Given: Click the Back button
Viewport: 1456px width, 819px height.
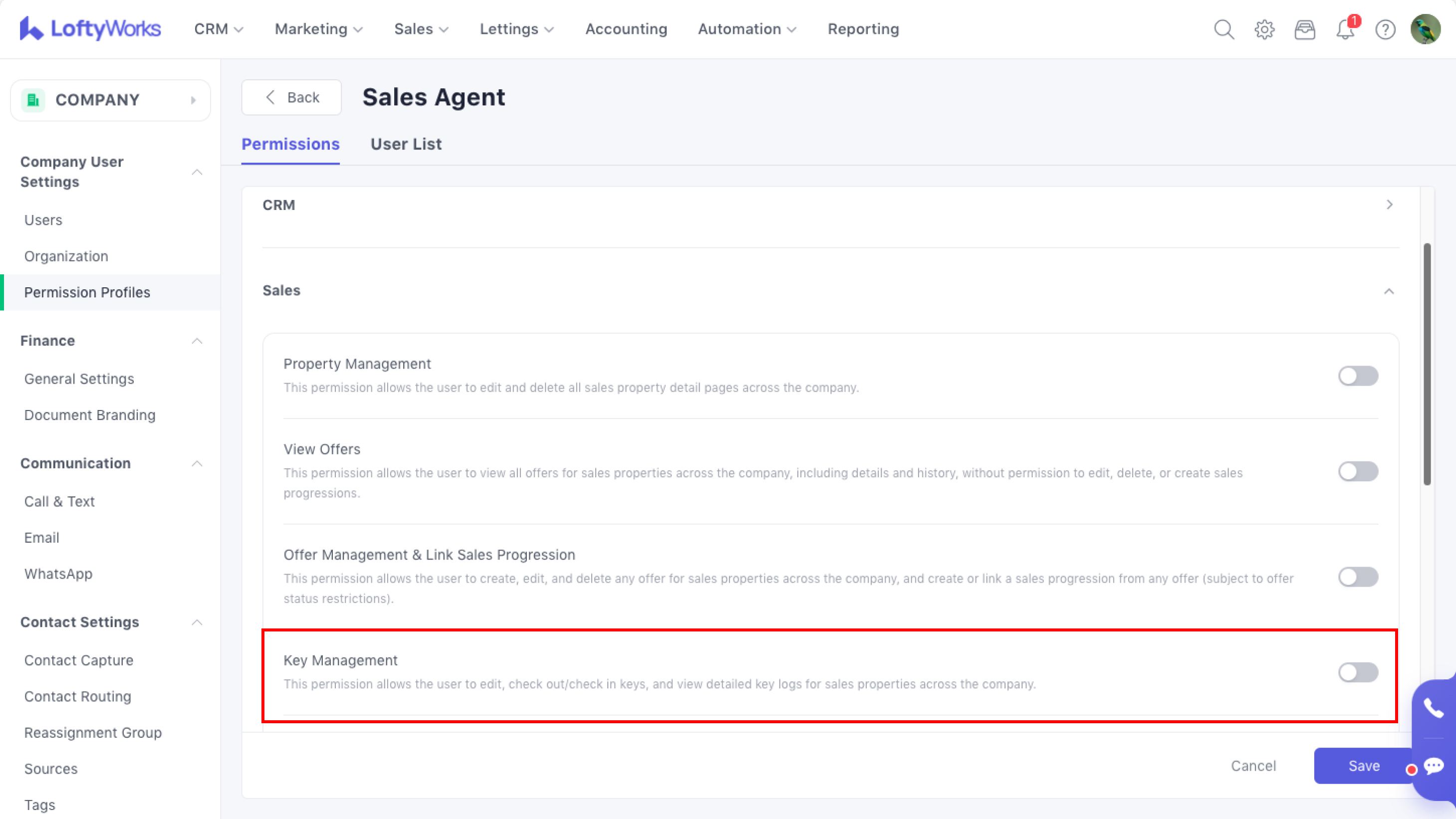Looking at the screenshot, I should (292, 97).
